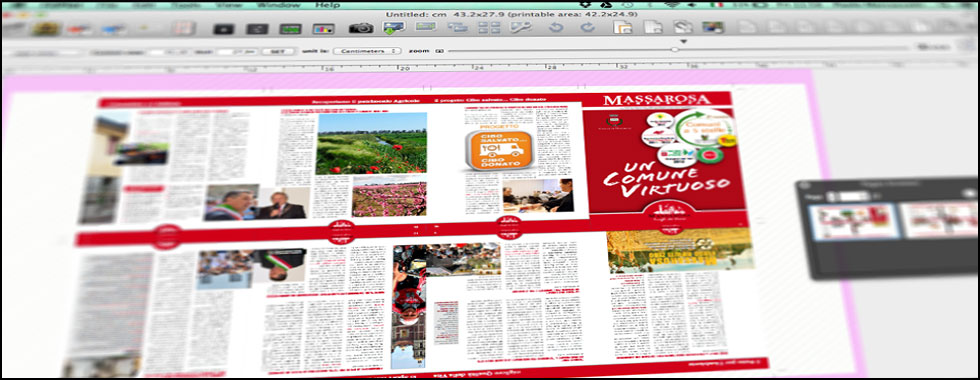Image resolution: width=980 pixels, height=380 pixels.
Task: Click the redo arrow icon
Action: pyautogui.click(x=588, y=28)
